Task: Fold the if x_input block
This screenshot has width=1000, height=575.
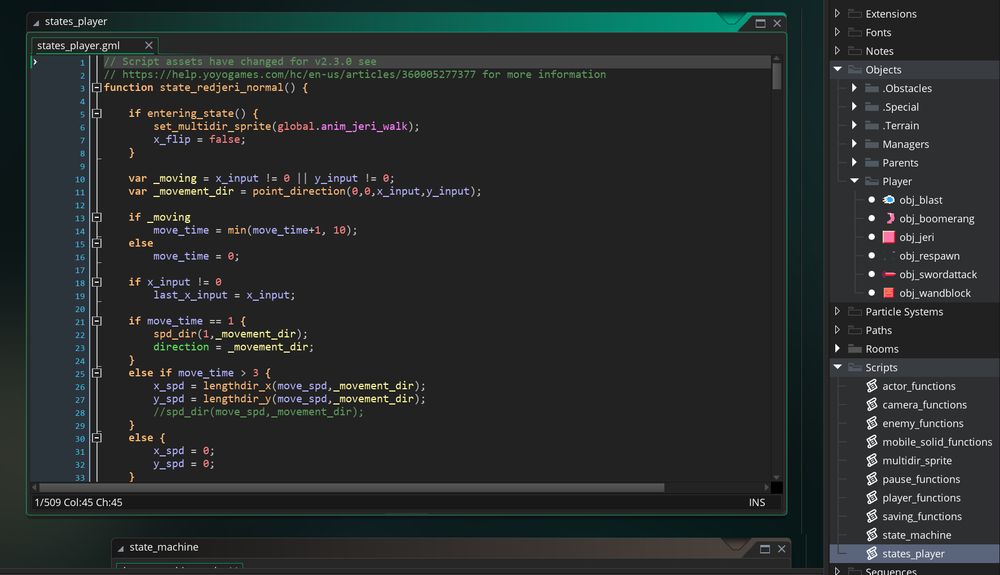Action: click(x=97, y=282)
